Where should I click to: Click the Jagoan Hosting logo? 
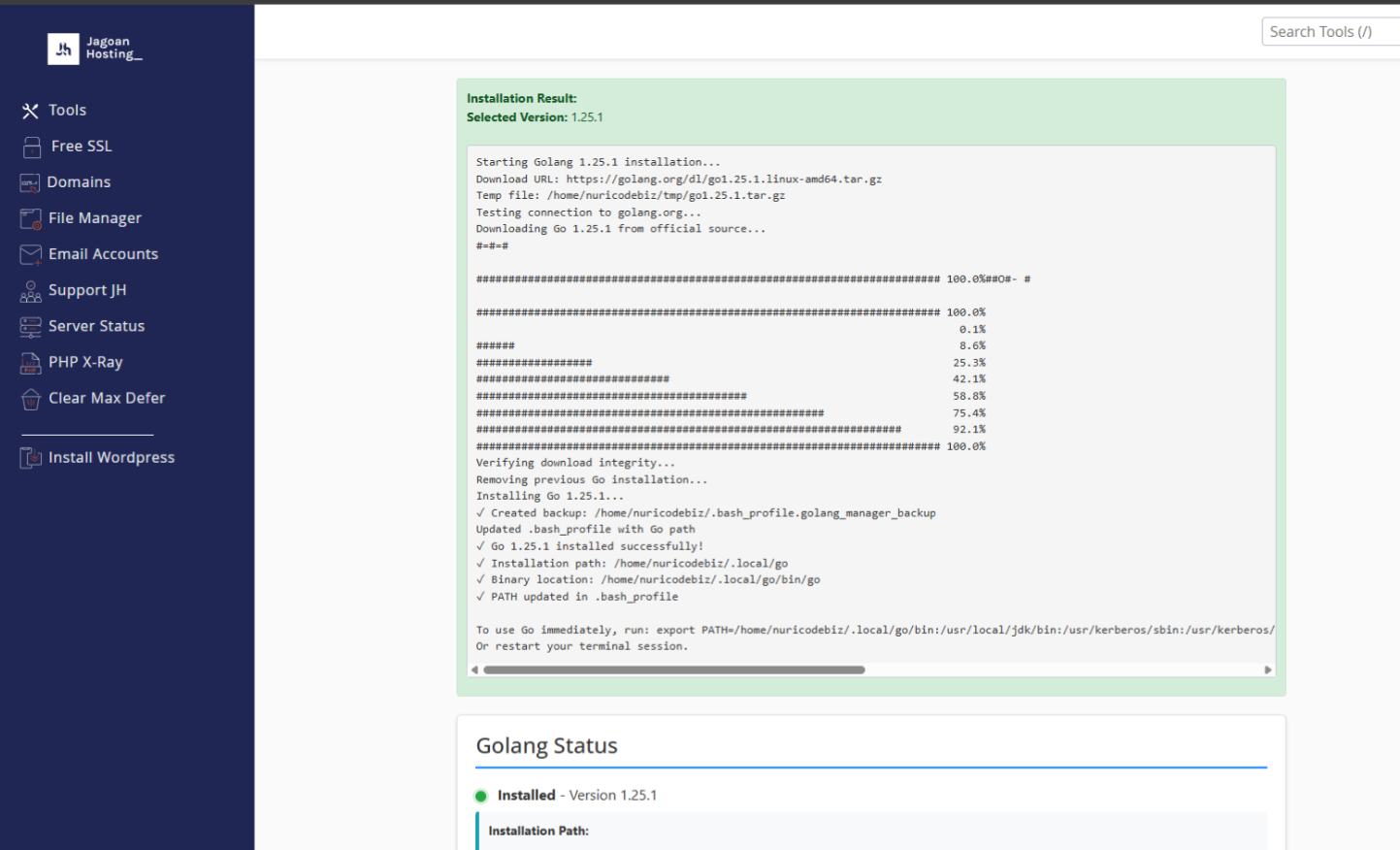[x=95, y=49]
